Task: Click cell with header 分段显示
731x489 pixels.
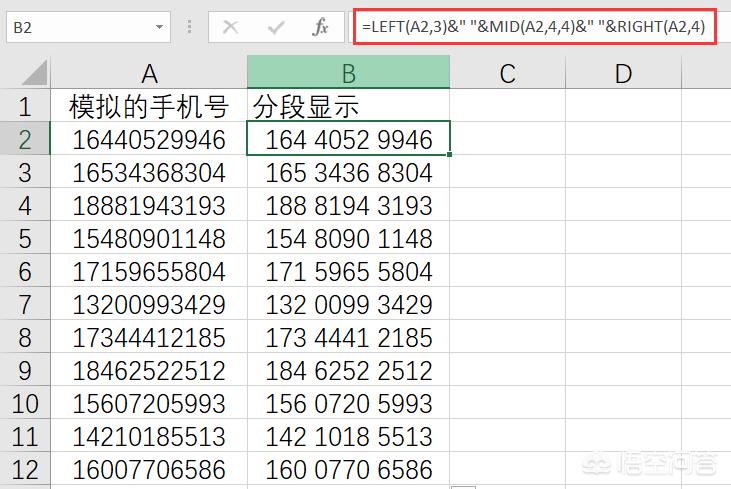Action: (x=348, y=105)
